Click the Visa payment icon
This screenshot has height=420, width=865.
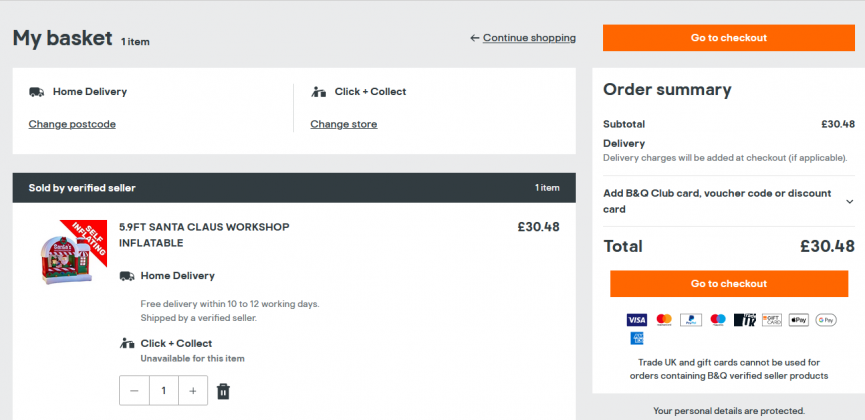637,320
